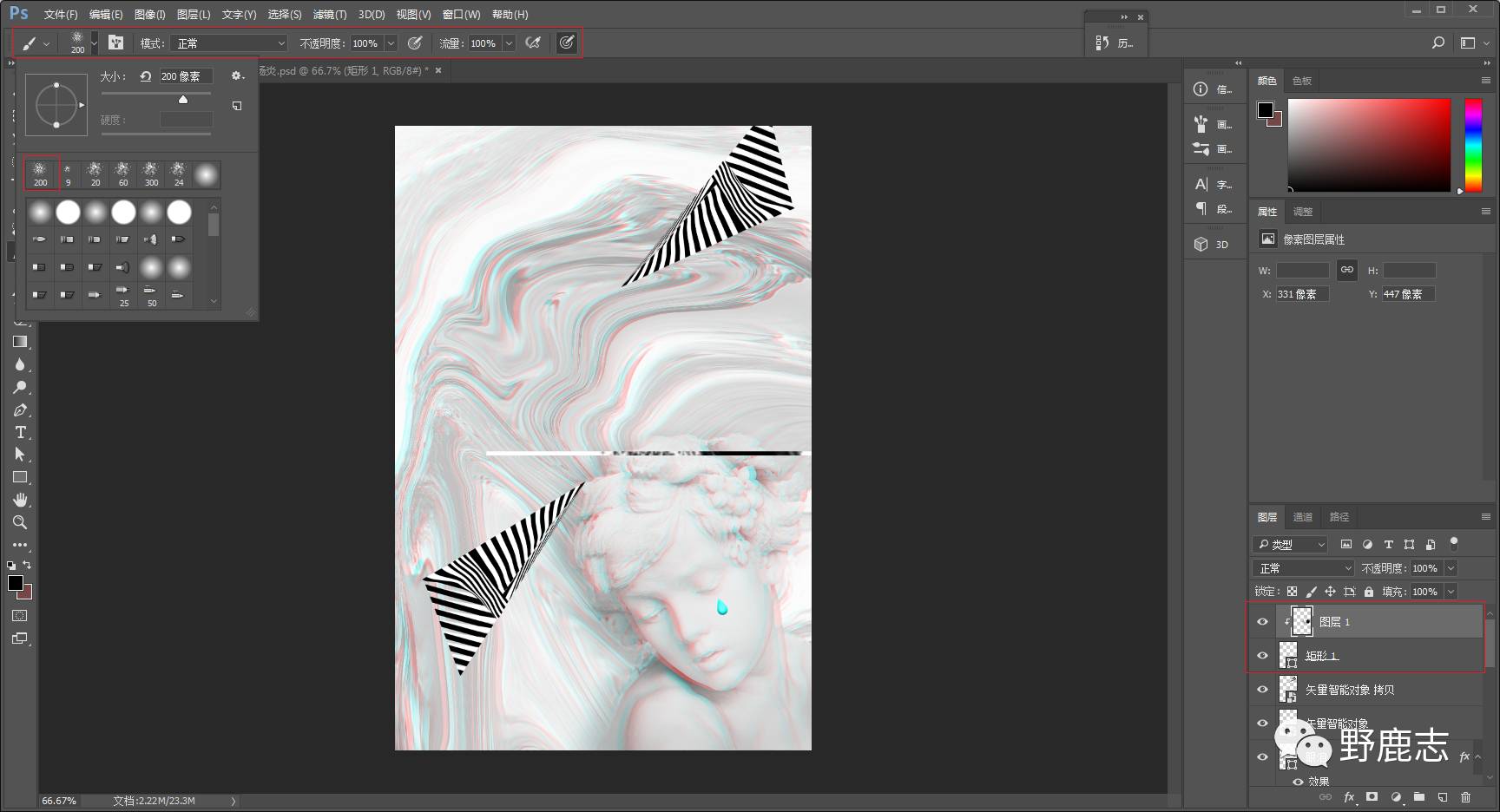Select the Horizontal Type tool
Image resolution: width=1500 pixels, height=812 pixels.
(x=20, y=432)
